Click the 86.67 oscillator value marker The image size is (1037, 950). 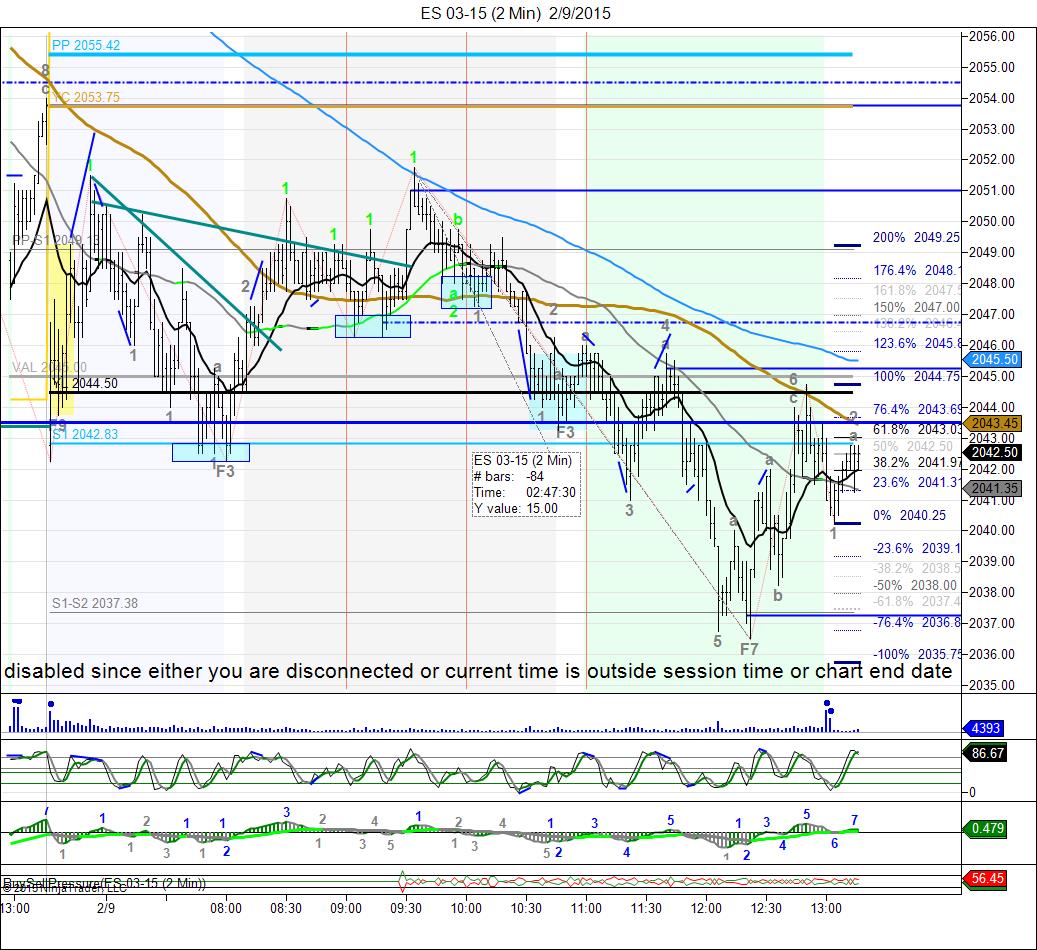tap(985, 753)
